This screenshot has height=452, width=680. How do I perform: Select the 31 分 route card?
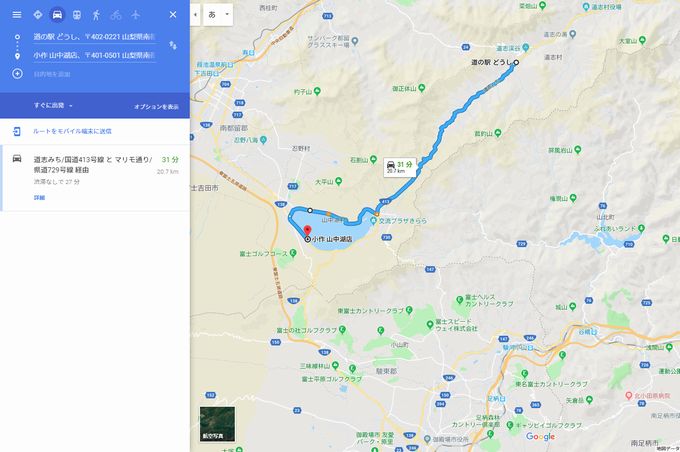95,178
